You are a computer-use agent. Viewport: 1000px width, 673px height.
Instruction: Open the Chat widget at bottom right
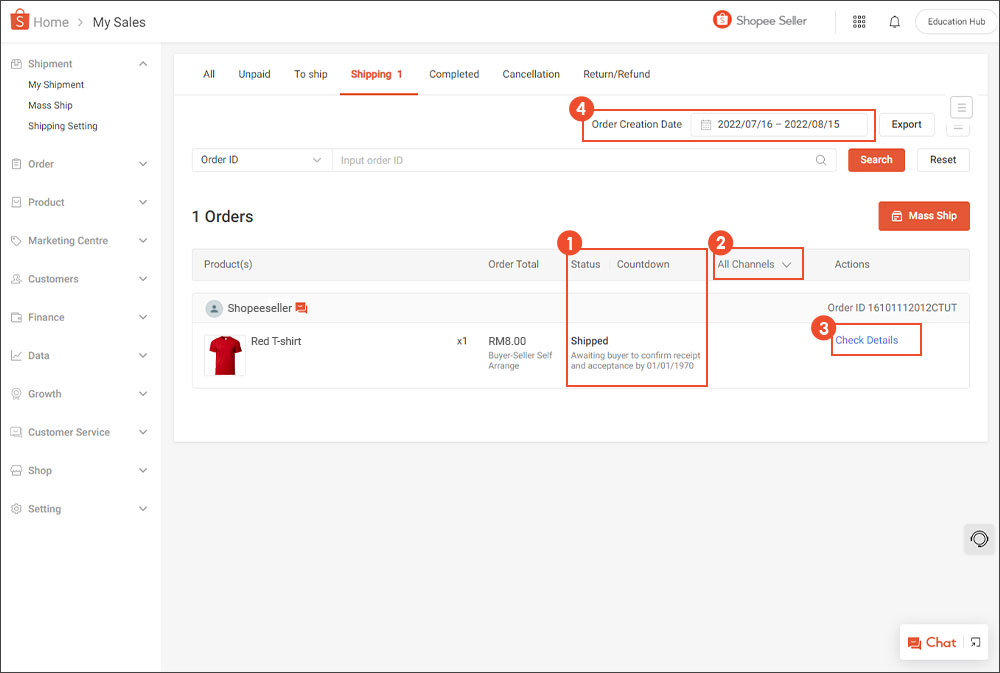pos(932,643)
